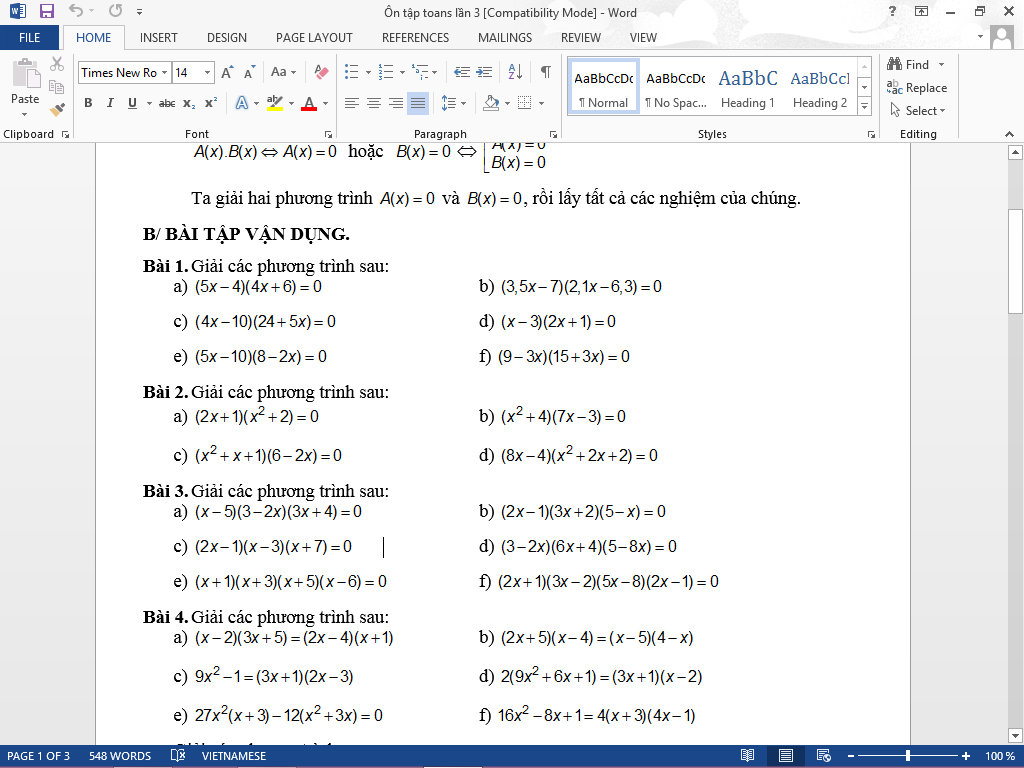Switch to the DESIGN tab
This screenshot has height=768, width=1024.
pos(227,38)
